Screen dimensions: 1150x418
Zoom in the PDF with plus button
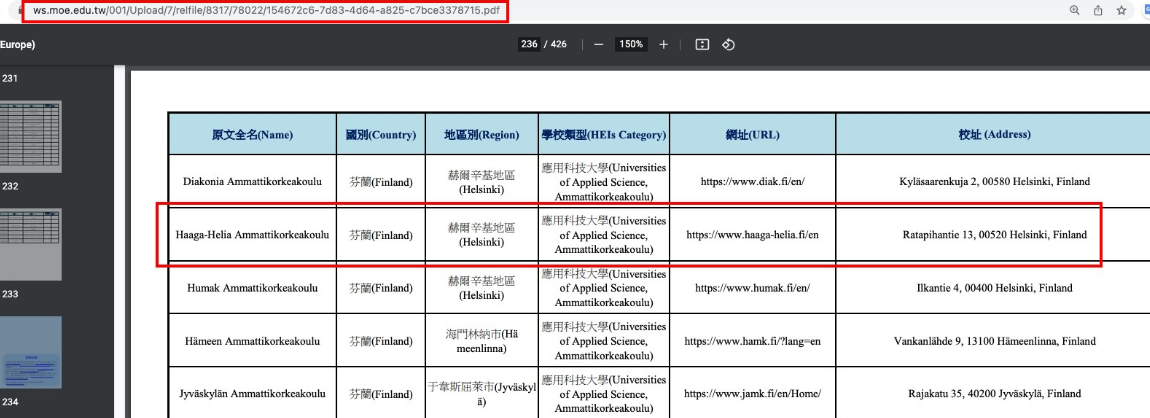click(x=664, y=45)
